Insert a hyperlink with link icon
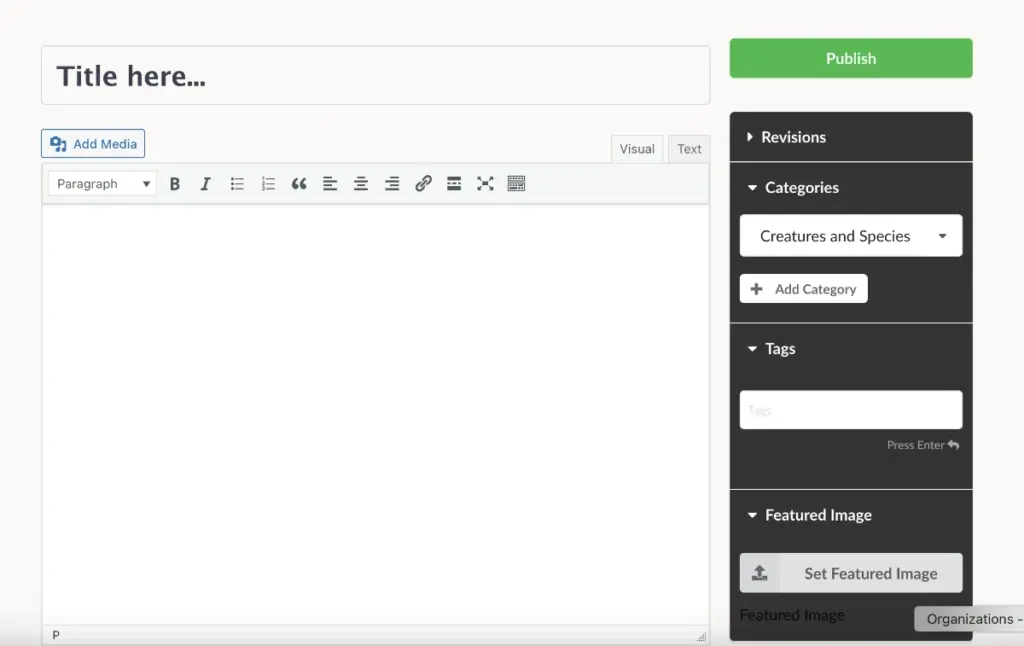This screenshot has width=1024, height=646. pos(423,184)
